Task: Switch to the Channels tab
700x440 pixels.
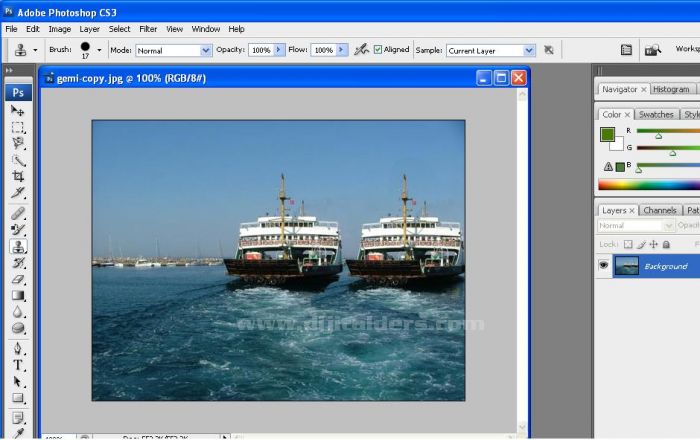Action: (660, 210)
